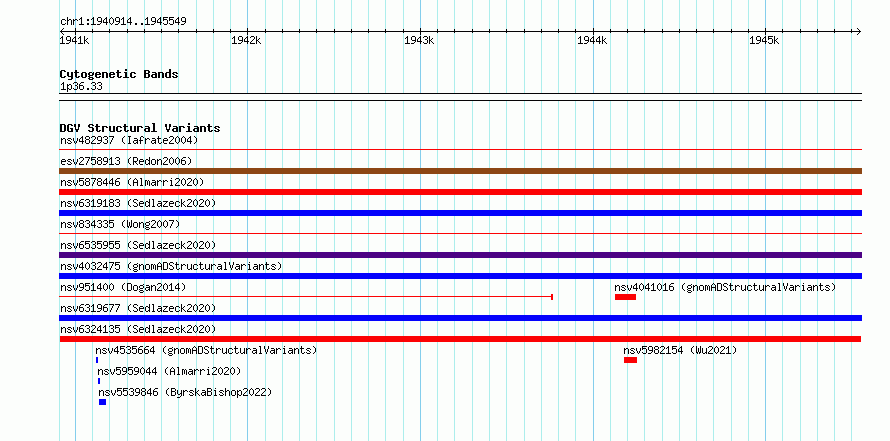The height and width of the screenshot is (441, 890).
Task: Click nsv4032475 (gnomADStructuralVariants) label
Action: coord(171,266)
